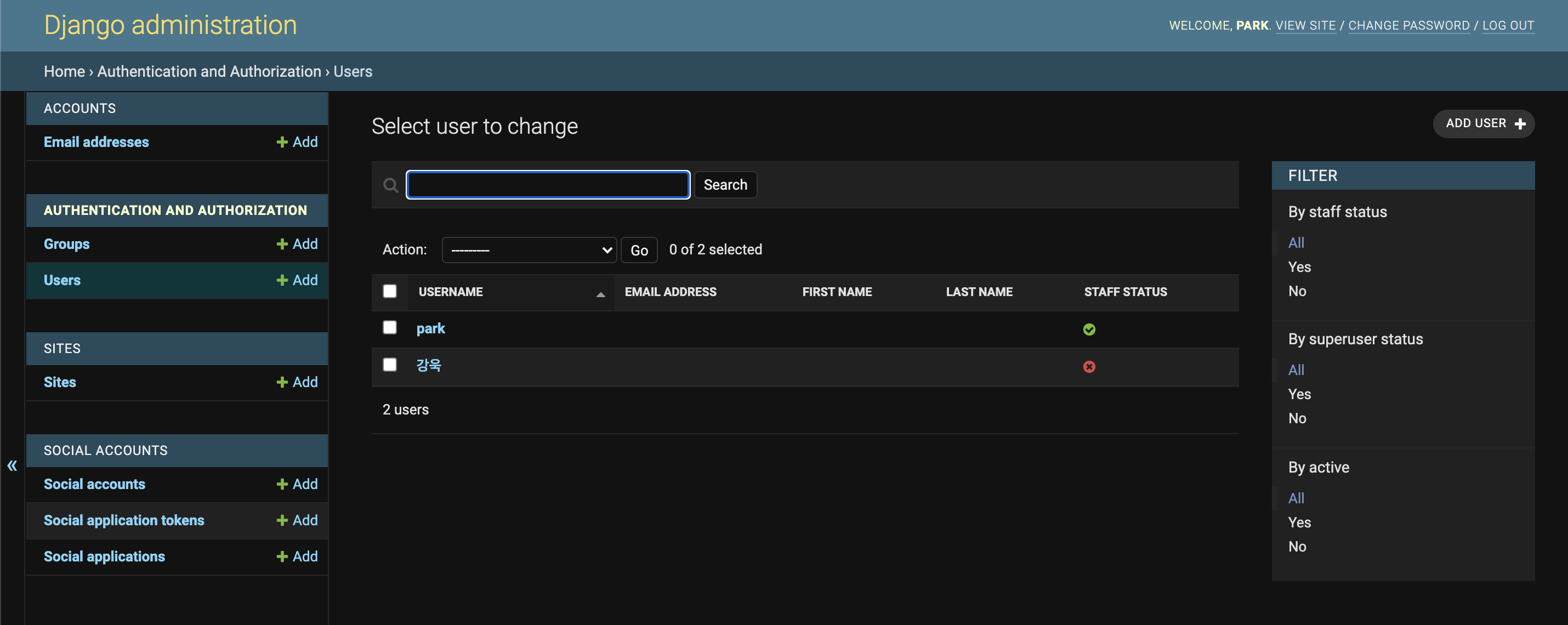Click green staff status checkmark for park

(x=1089, y=329)
